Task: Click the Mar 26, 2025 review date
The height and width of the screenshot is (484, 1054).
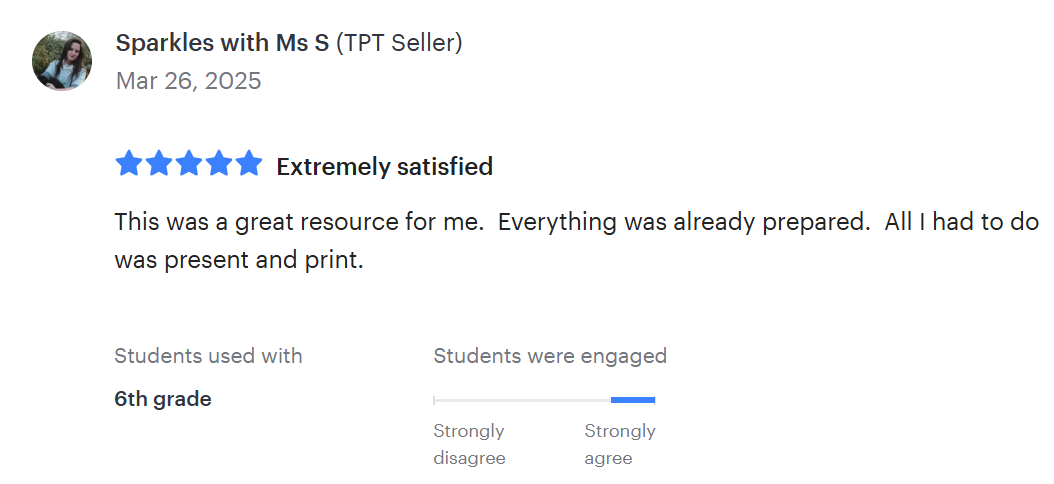Action: (188, 81)
